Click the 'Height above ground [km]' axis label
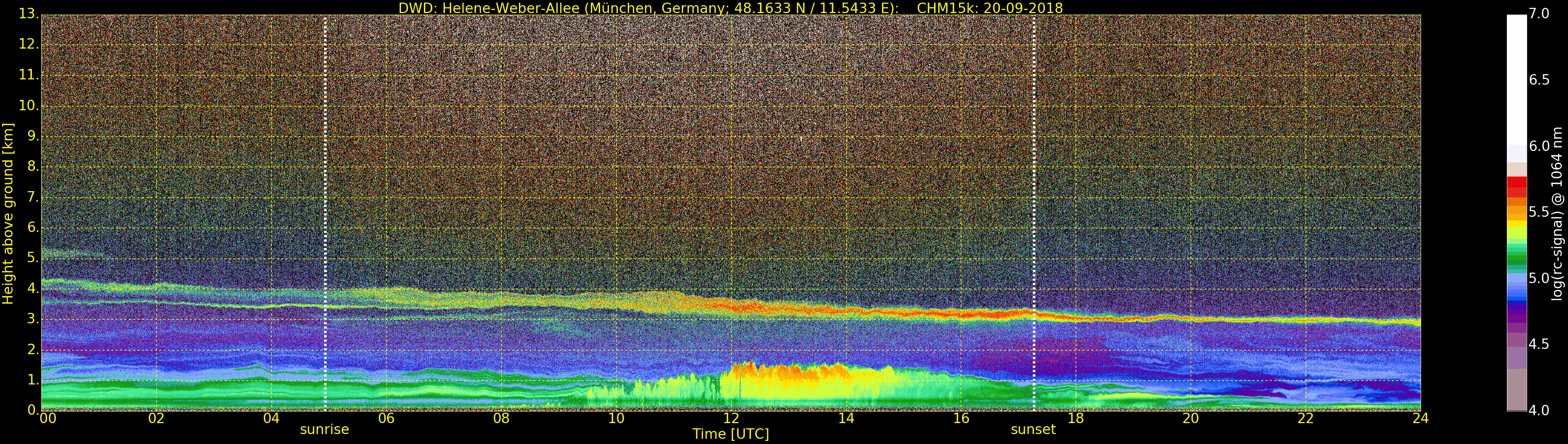The height and width of the screenshot is (444, 1568). click(8, 214)
